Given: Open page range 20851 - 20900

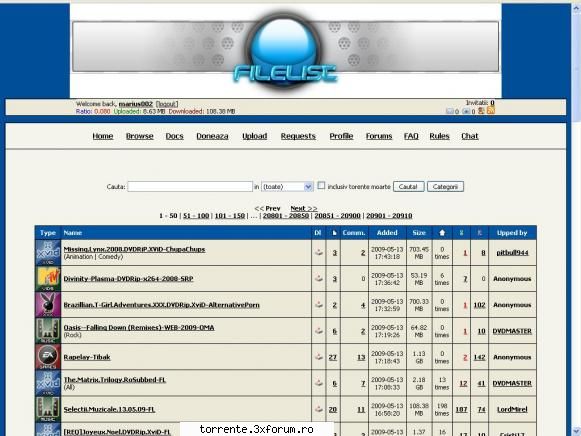Looking at the screenshot, I should [x=338, y=216].
